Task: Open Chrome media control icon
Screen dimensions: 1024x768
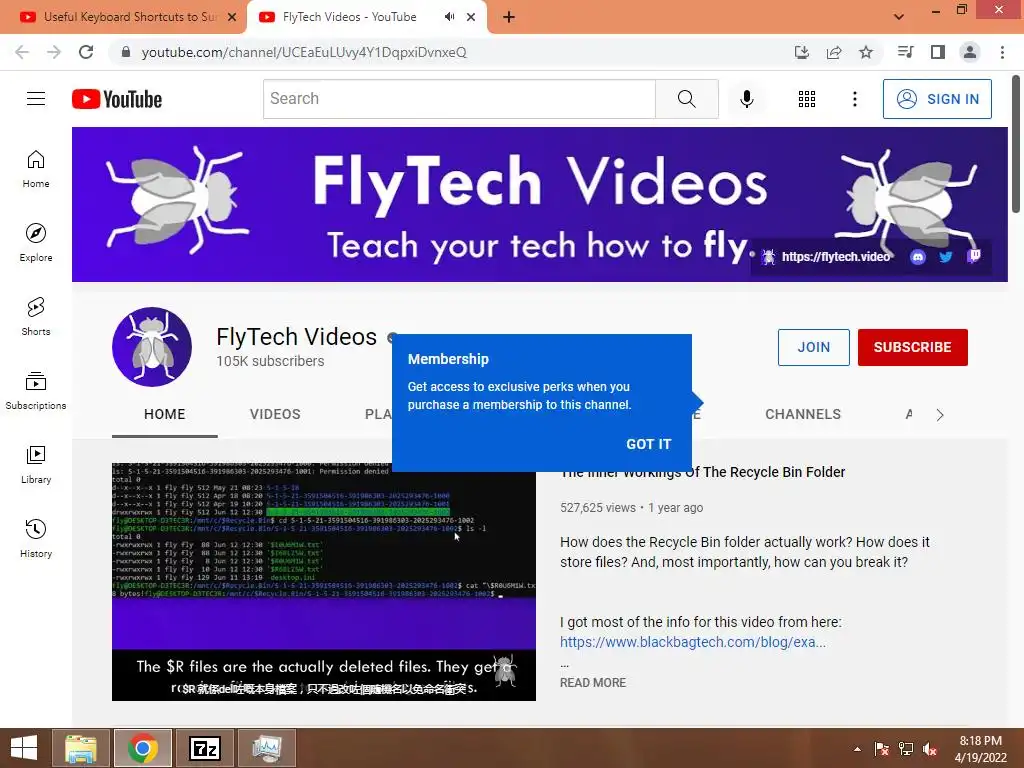Action: pos(905,52)
